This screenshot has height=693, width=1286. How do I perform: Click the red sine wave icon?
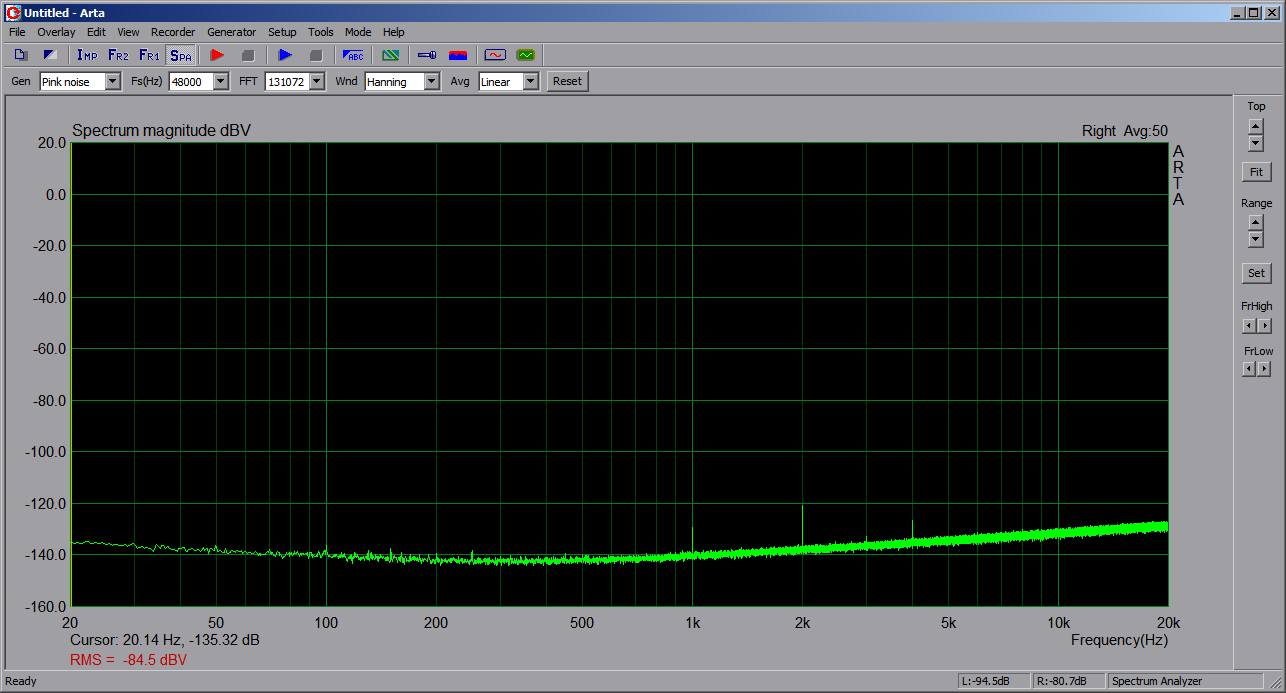[x=494, y=55]
